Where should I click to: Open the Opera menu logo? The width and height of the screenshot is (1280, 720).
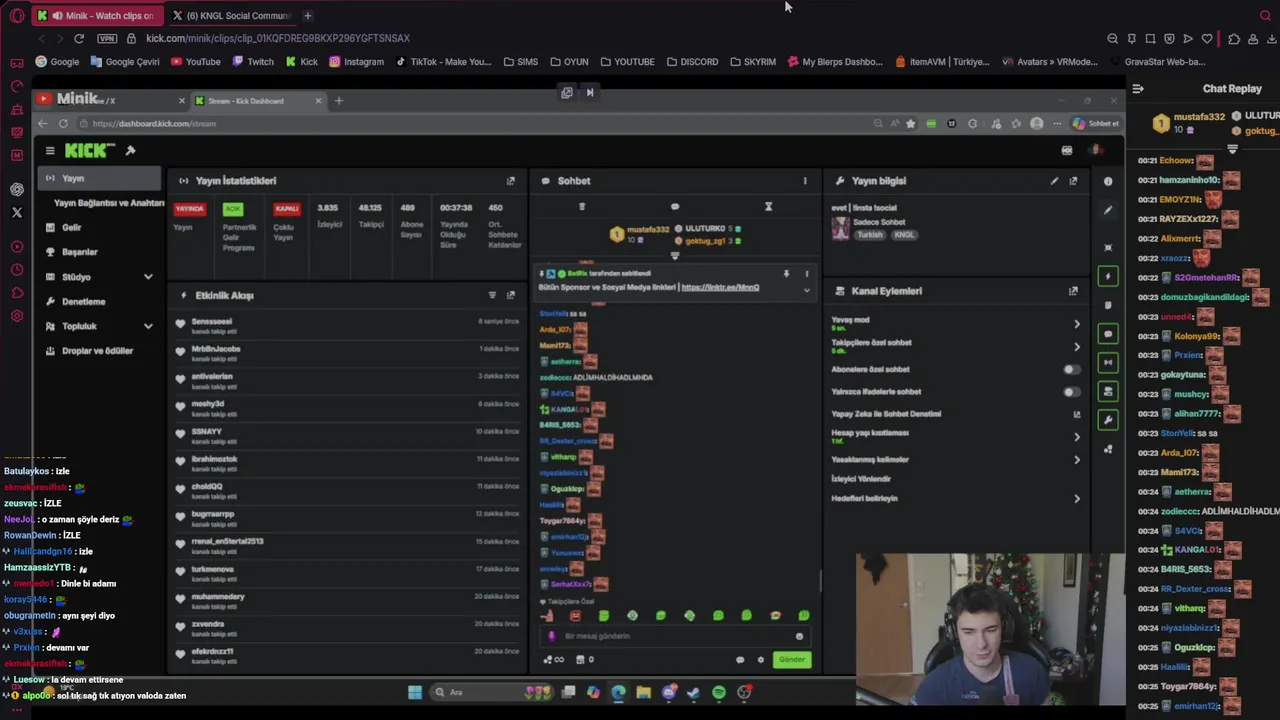[17, 15]
